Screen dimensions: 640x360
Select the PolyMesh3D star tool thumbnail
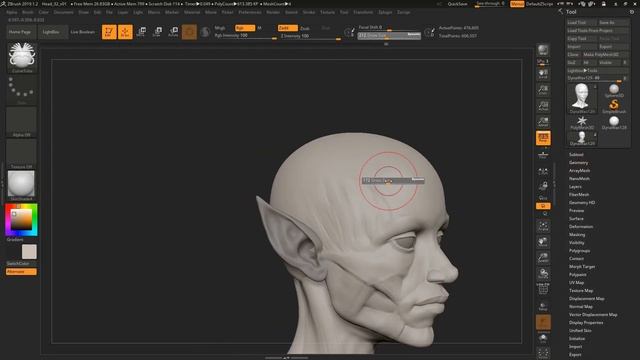pyautogui.click(x=582, y=122)
